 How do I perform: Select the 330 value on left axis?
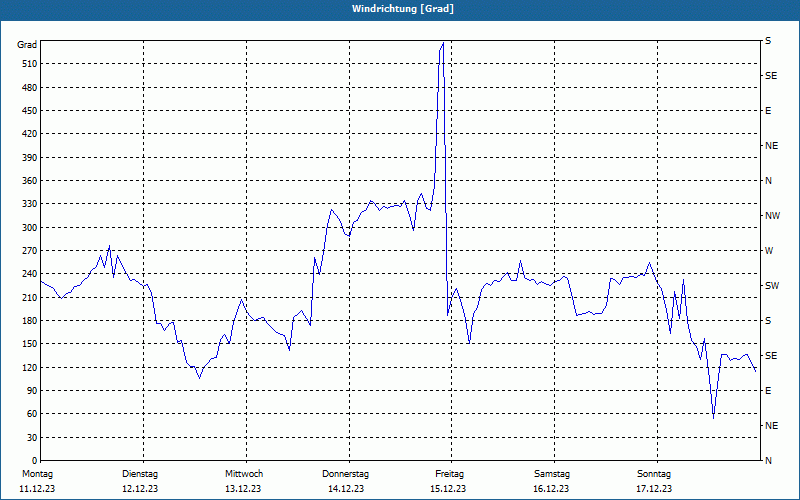click(30, 204)
